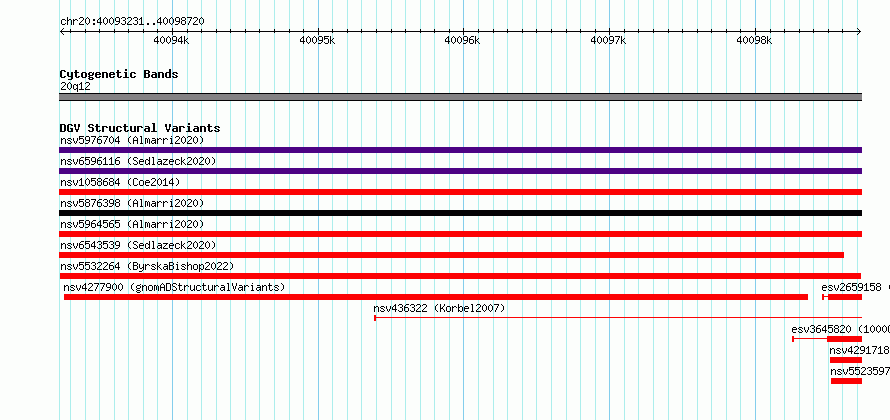Click the nsv5976704 (Almarri2020) label
This screenshot has width=890, height=420.
point(132,140)
